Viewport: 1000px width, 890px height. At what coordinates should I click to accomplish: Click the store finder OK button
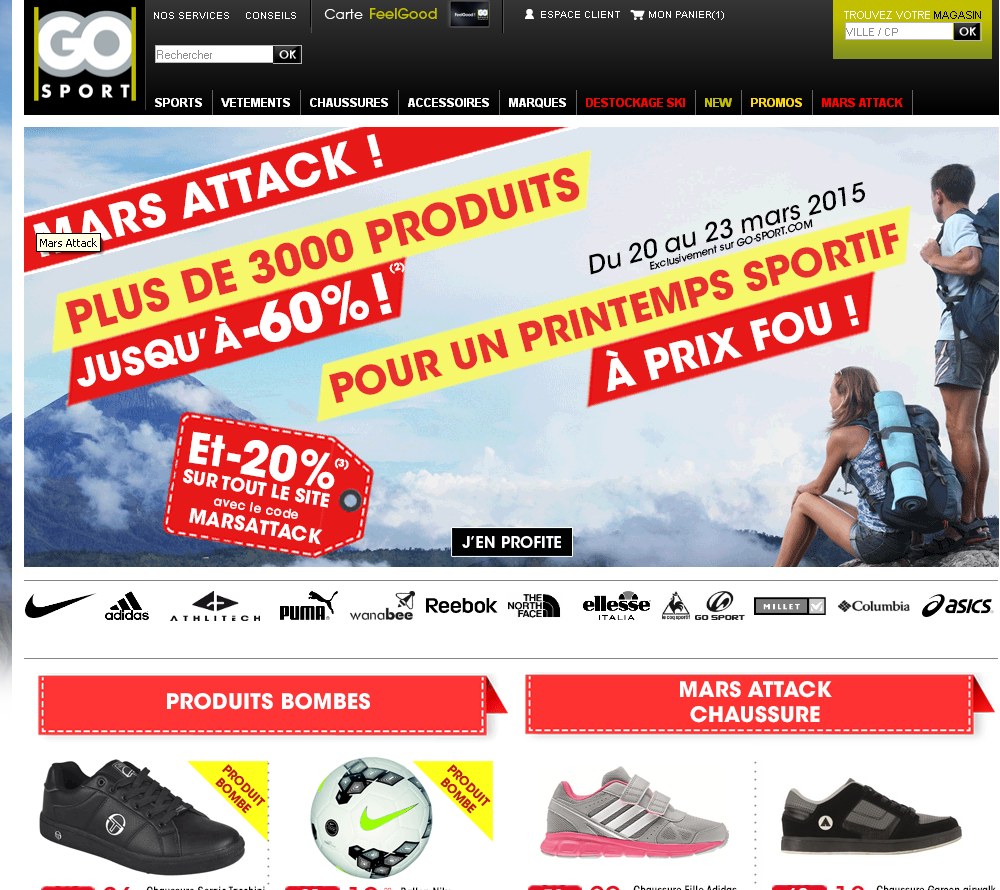point(967,31)
